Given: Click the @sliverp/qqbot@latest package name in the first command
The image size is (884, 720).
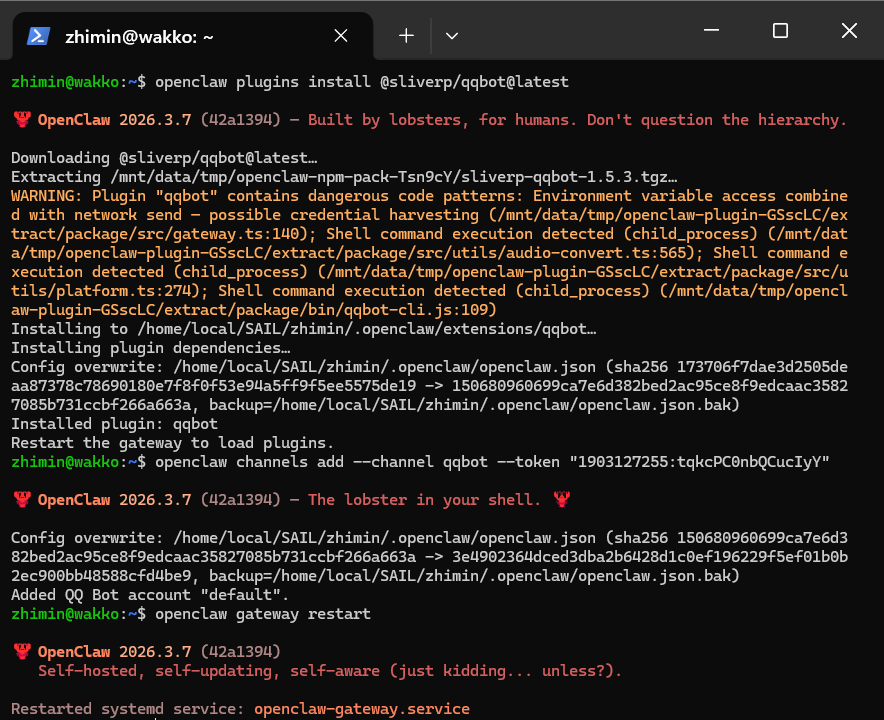Looking at the screenshot, I should coord(474,82).
